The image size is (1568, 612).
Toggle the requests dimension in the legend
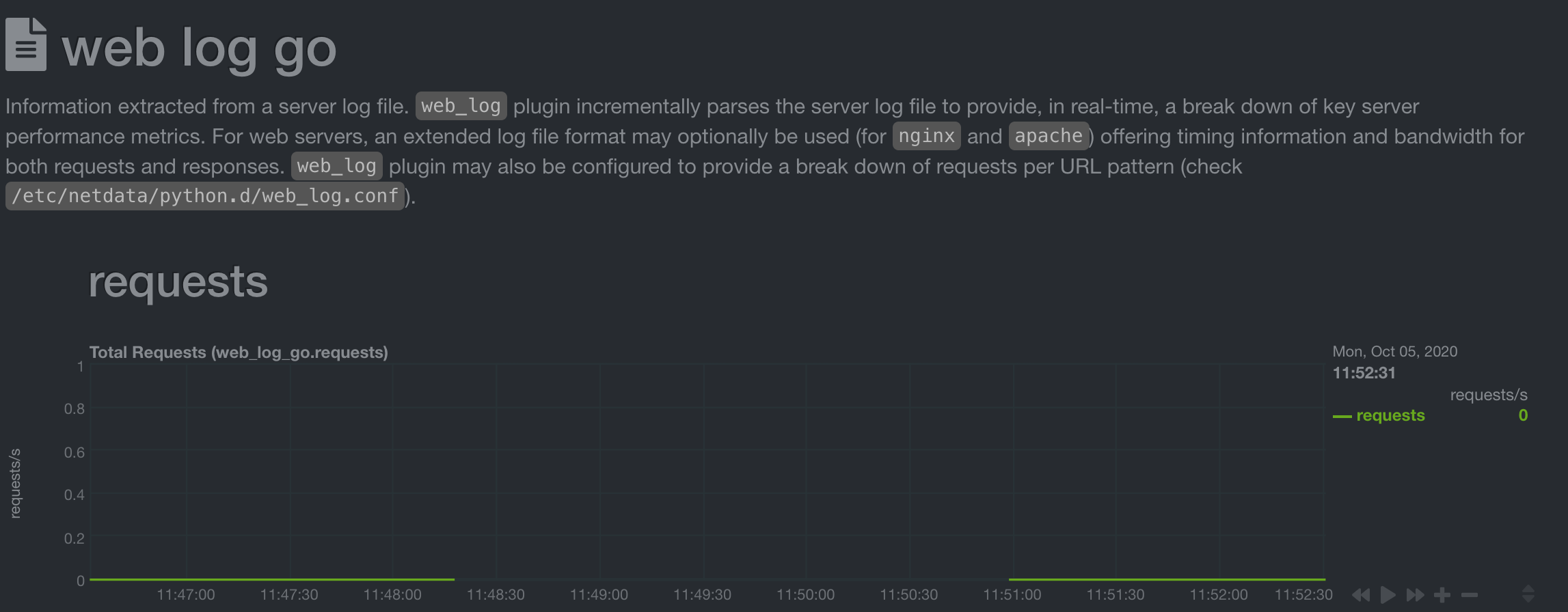click(1391, 415)
